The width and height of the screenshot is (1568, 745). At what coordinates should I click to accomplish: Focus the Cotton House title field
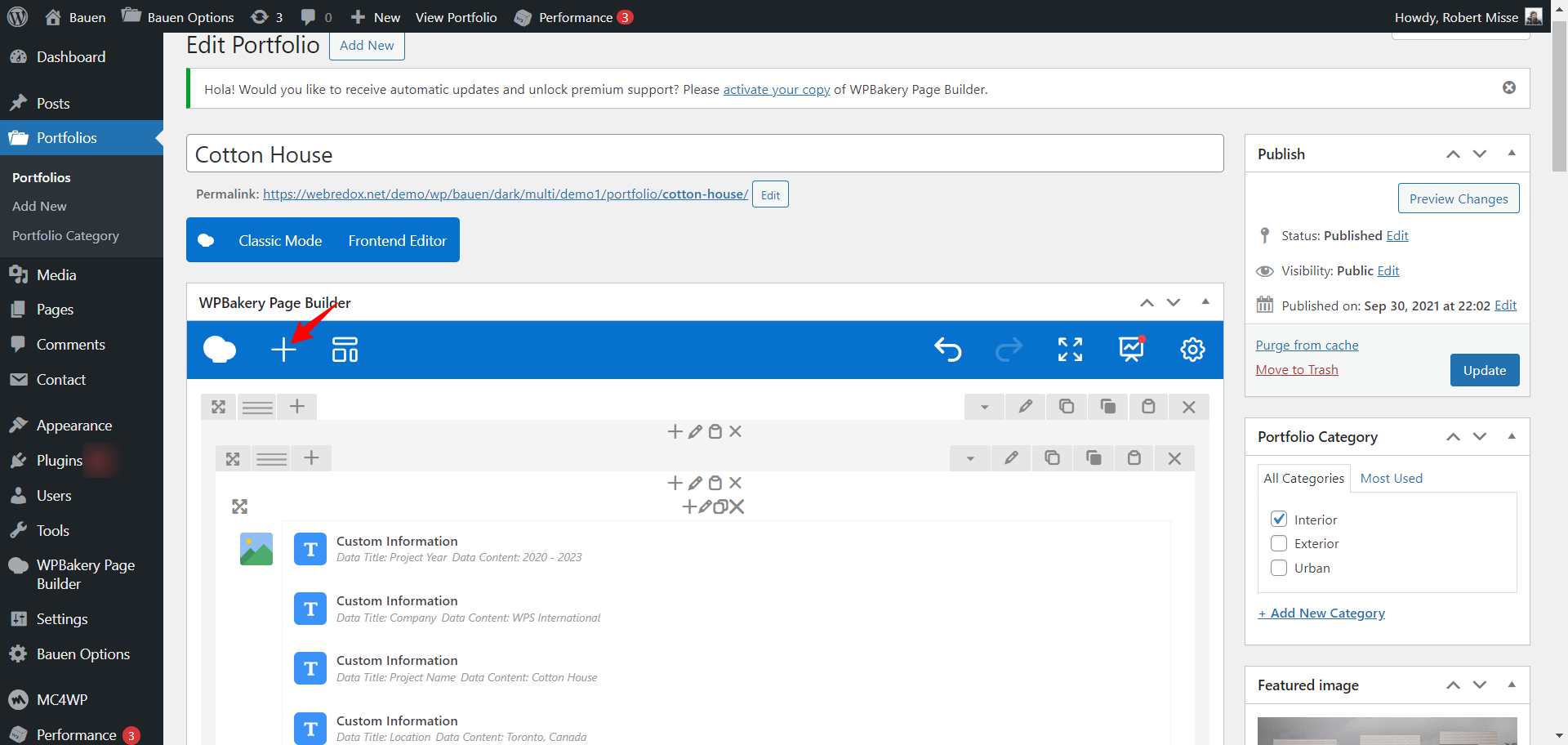(705, 154)
